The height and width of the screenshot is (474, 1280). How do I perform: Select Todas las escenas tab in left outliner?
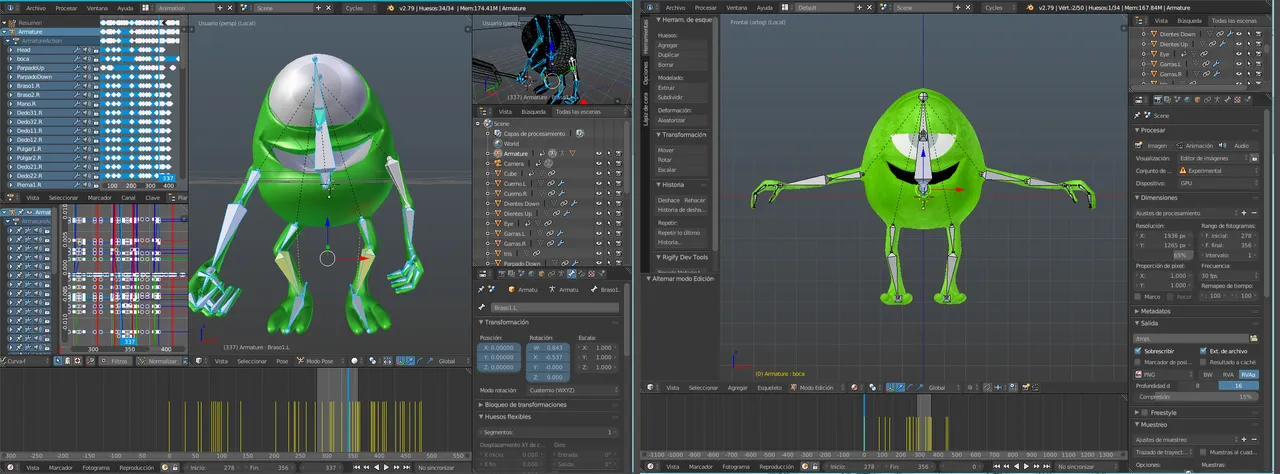[580, 111]
